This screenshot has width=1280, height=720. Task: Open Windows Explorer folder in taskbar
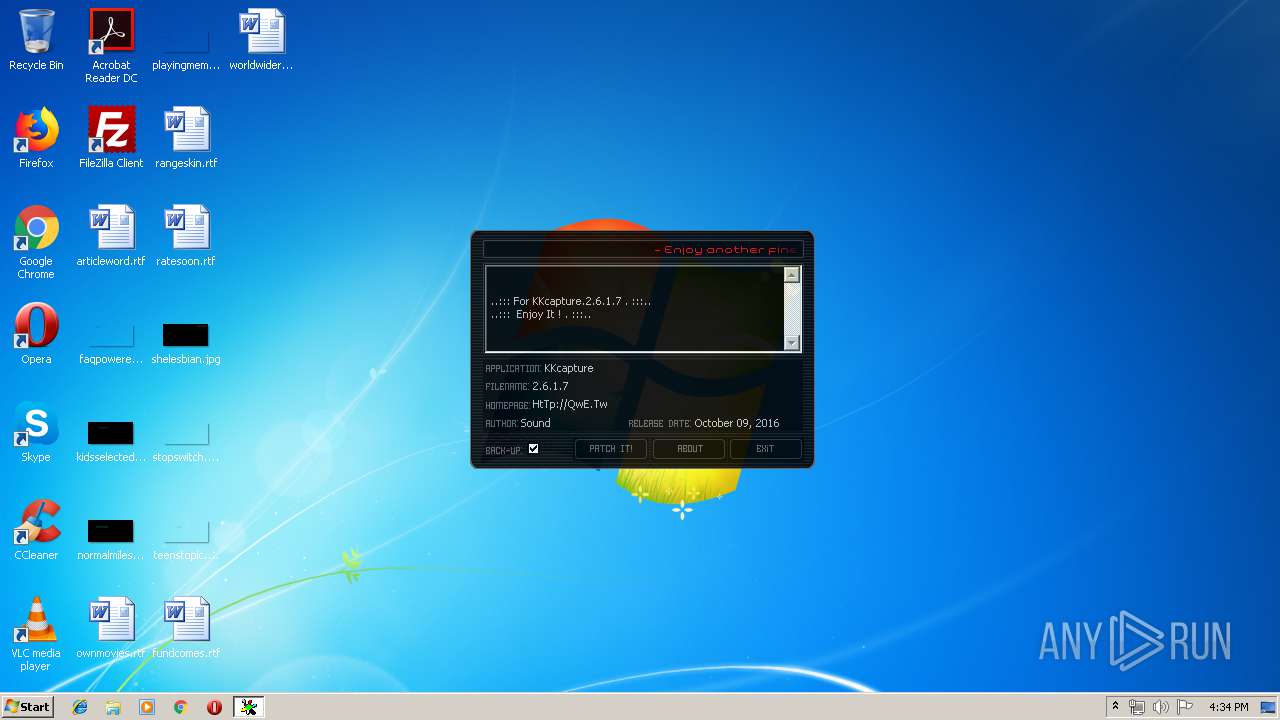click(113, 707)
